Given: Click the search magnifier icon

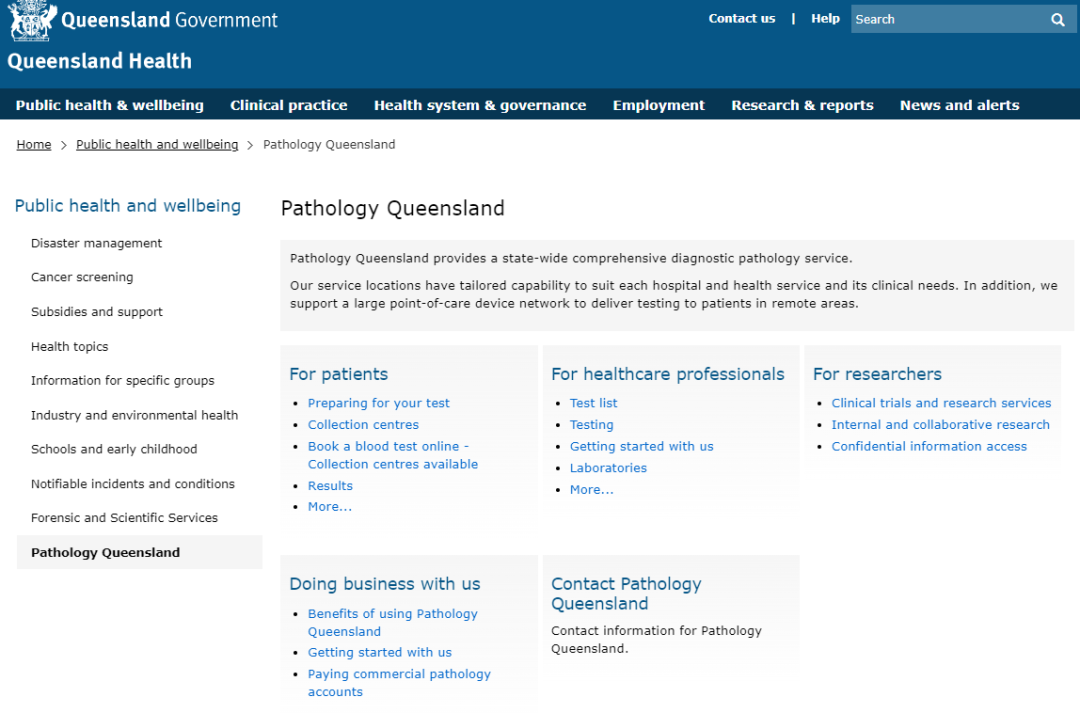Looking at the screenshot, I should [x=1058, y=19].
